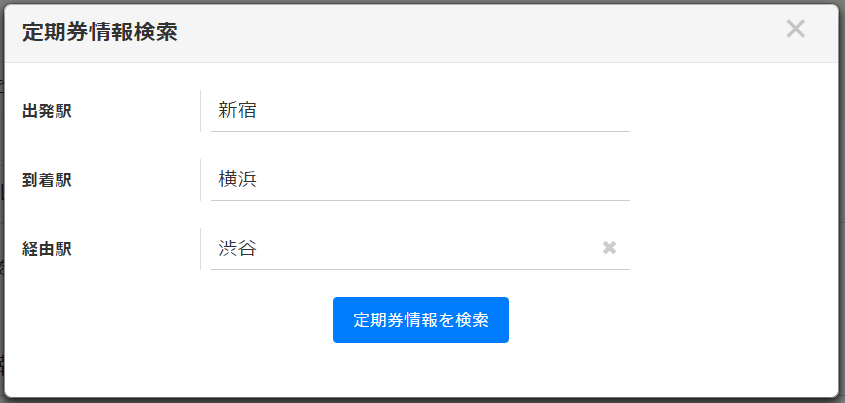The width and height of the screenshot is (845, 403).
Task: Click empty space right of the 新宿 field
Action: (730, 111)
